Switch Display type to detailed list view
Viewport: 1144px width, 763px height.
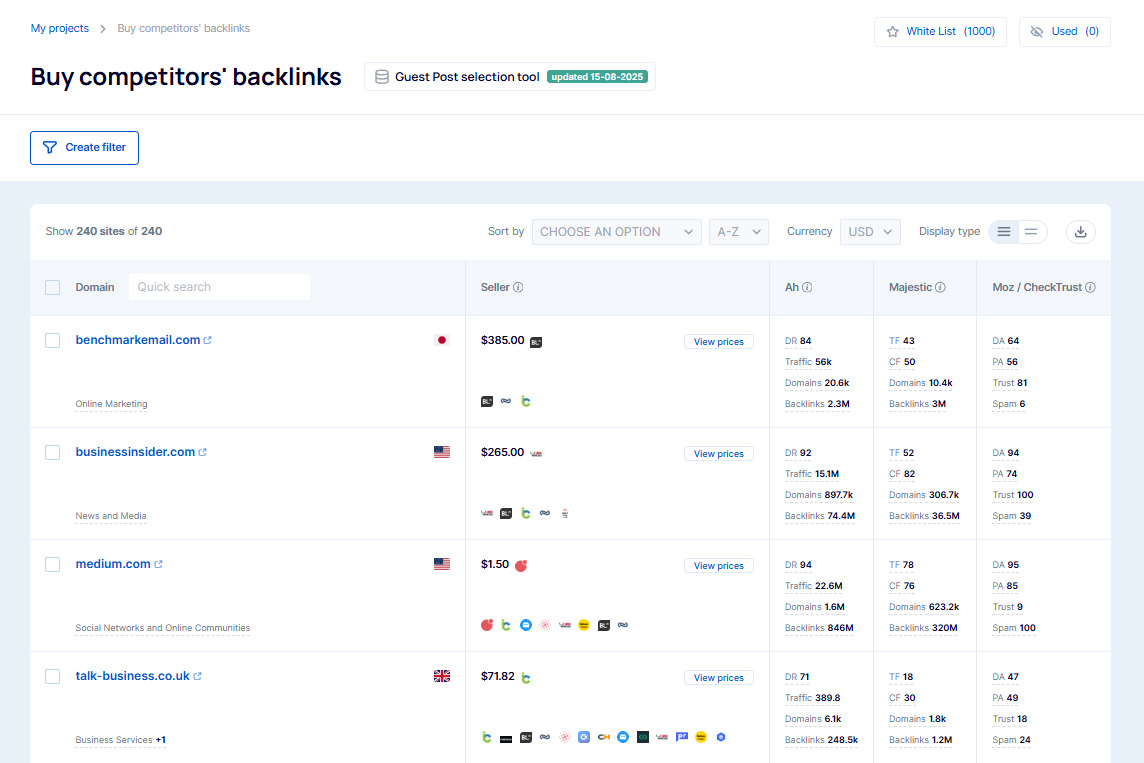coord(1004,232)
